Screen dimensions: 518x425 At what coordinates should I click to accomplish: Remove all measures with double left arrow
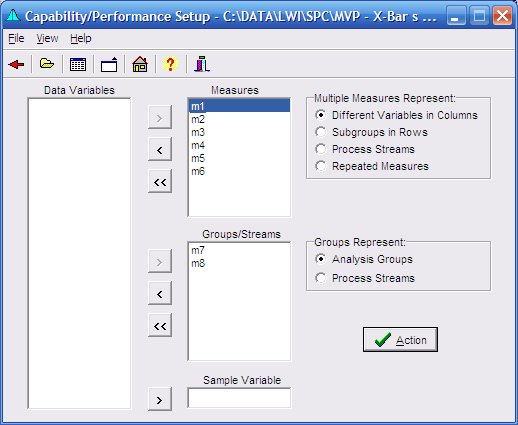click(x=160, y=181)
